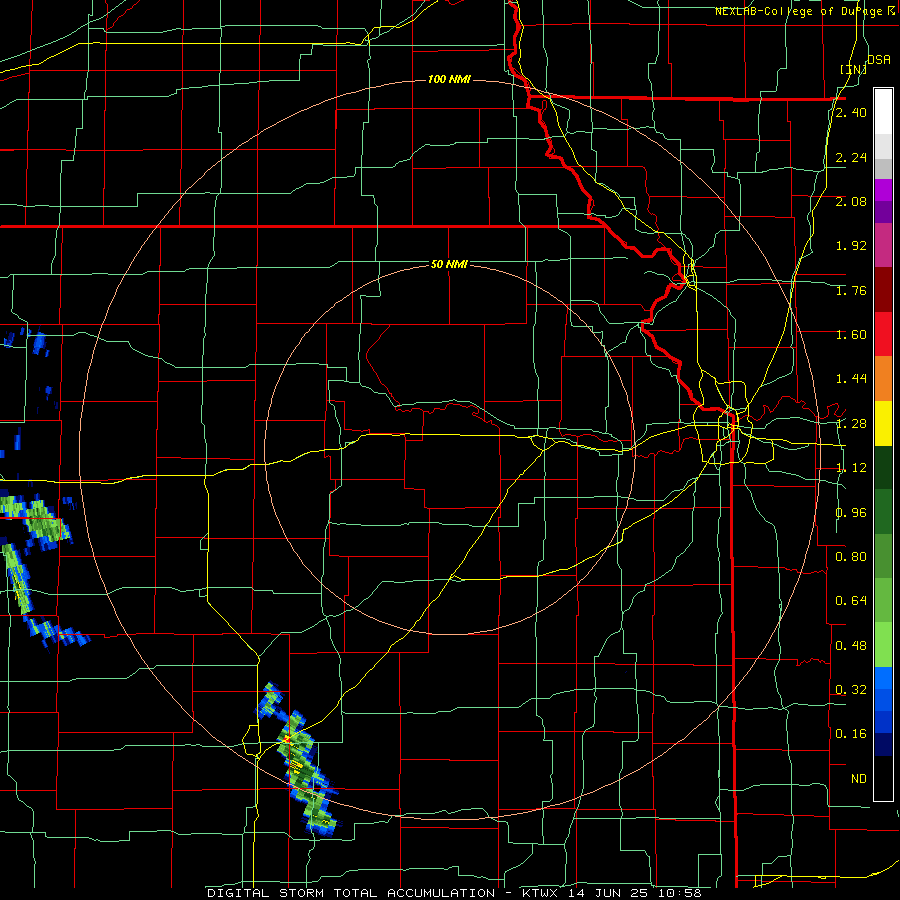The image size is (900, 900).
Task: Click the "[IN]" units label
Action: [x=853, y=69]
